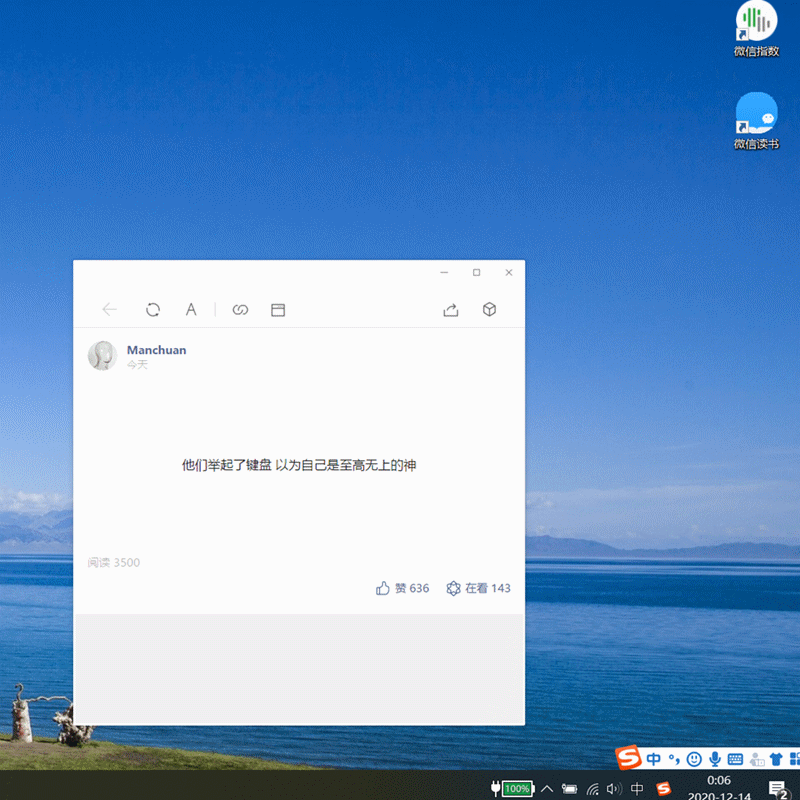800x800 pixels.
Task: Open the Manchuan profile avatar
Action: pos(102,356)
